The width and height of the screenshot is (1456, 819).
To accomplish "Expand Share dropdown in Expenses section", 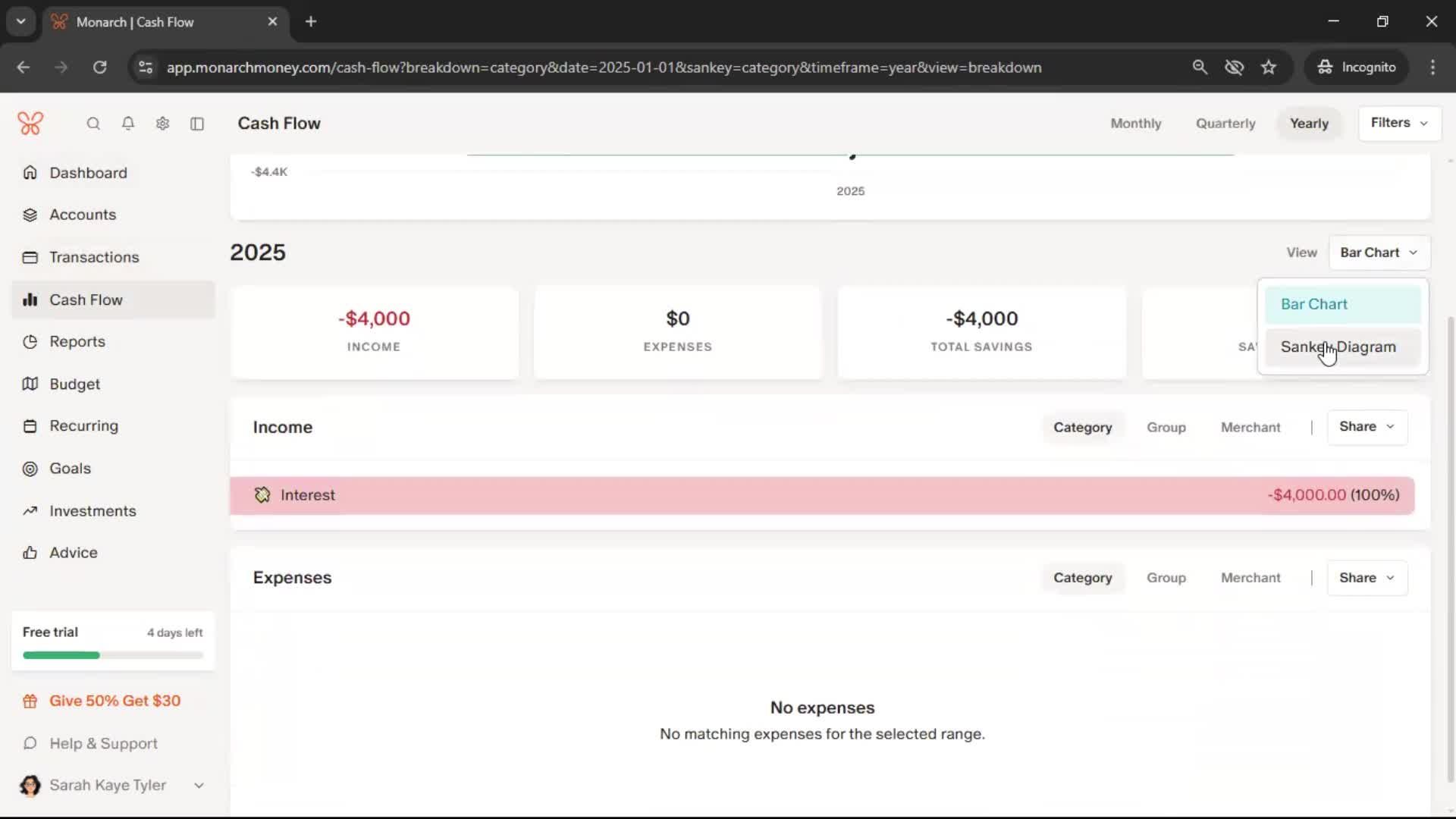I will pyautogui.click(x=1367, y=578).
